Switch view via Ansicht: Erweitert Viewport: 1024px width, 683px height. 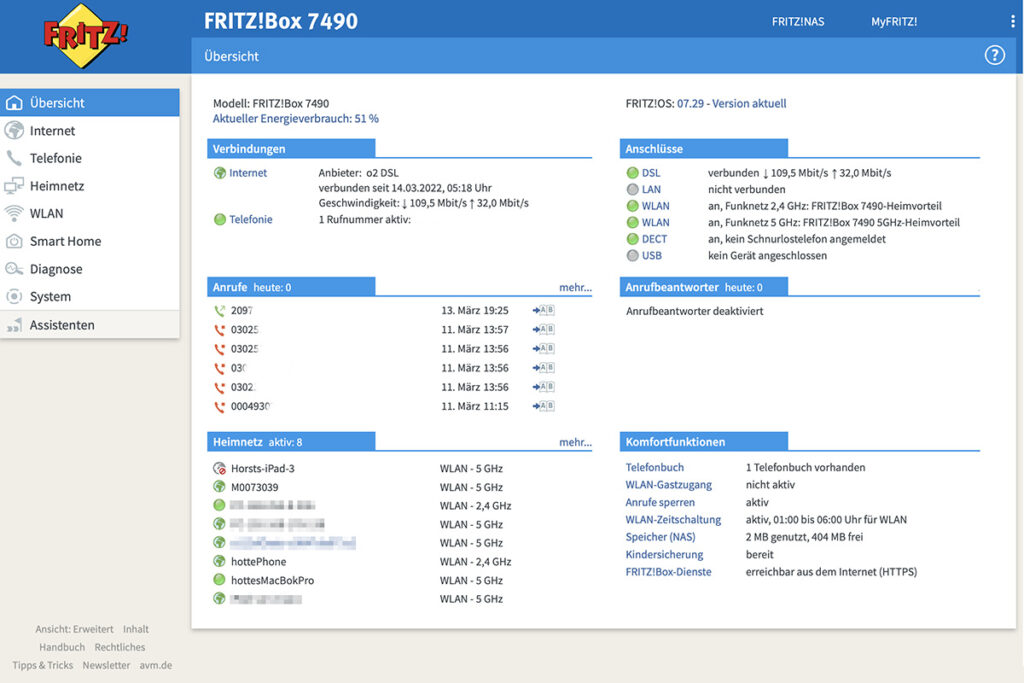[x=74, y=629]
